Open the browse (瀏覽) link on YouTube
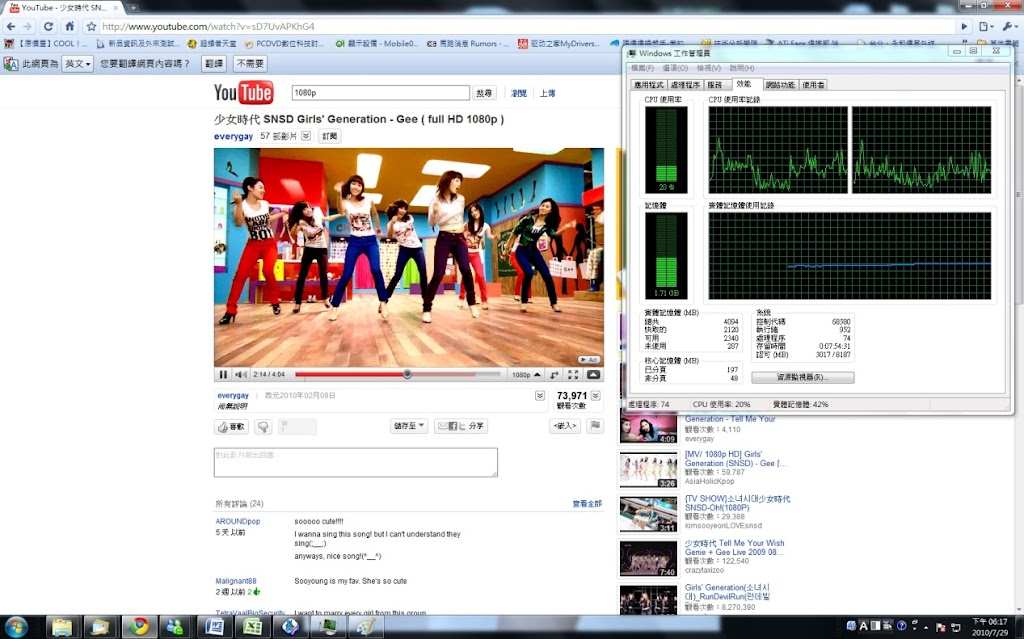This screenshot has height=639, width=1024. coord(519,93)
